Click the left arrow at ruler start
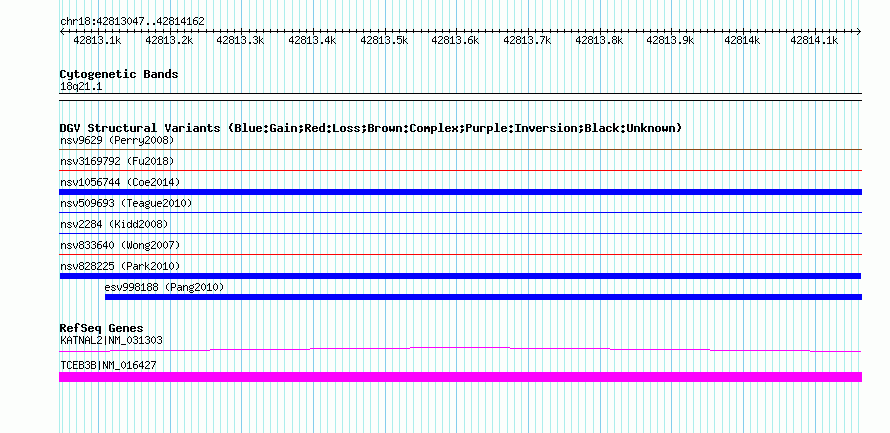Viewport: 890px width, 433px height. click(62, 31)
